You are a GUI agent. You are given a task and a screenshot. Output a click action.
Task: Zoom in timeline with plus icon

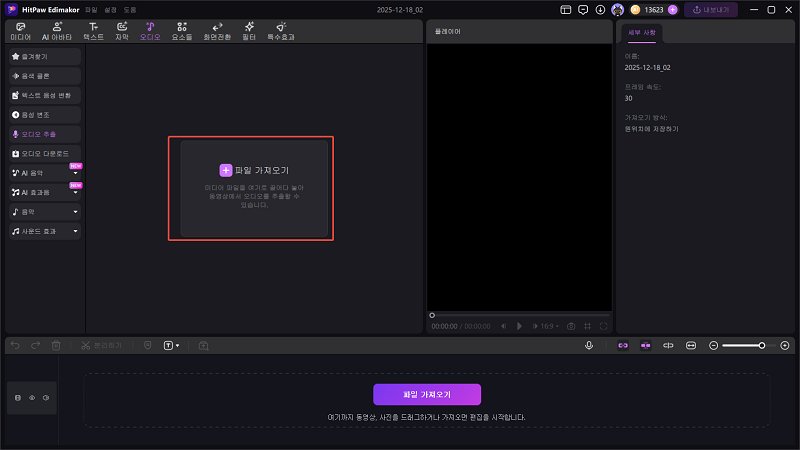click(785, 345)
